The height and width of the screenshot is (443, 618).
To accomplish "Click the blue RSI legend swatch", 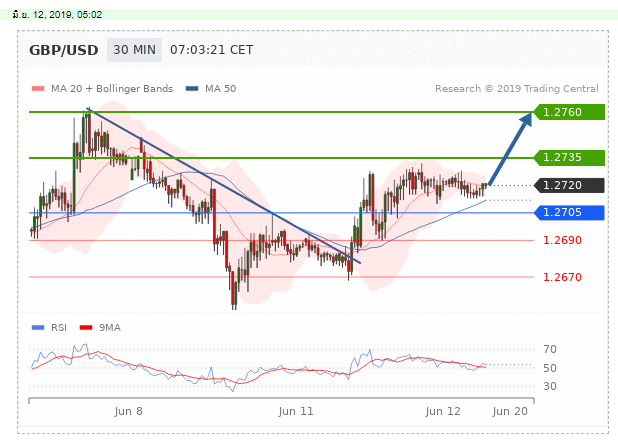I will [x=38, y=328].
